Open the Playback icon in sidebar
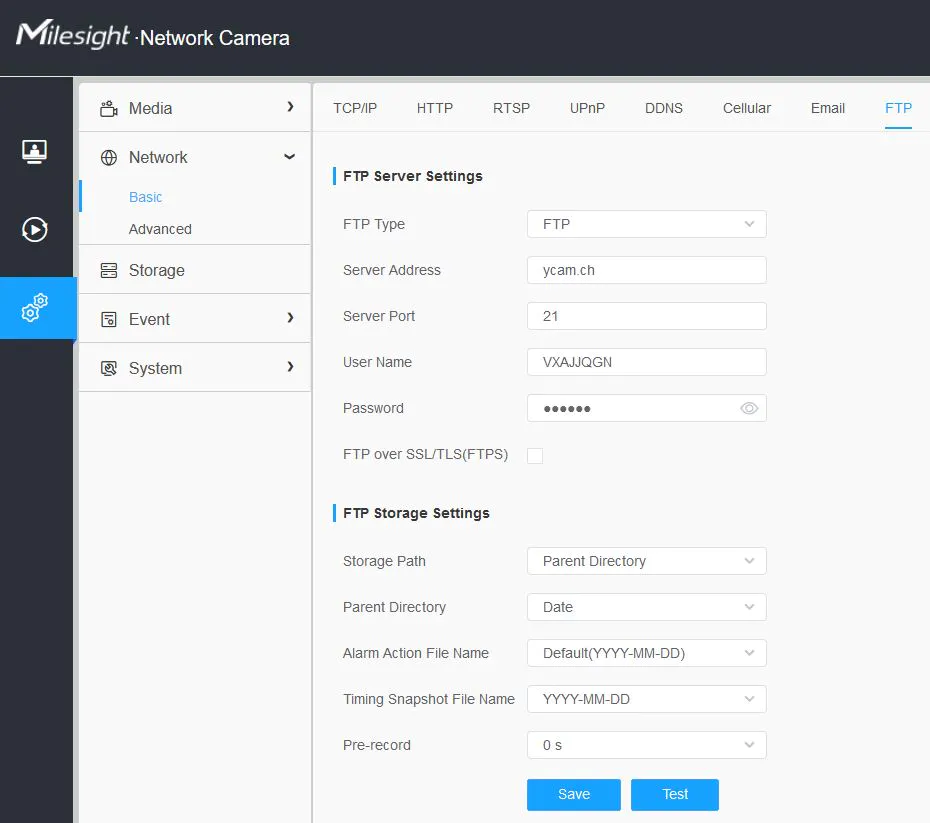 pyautogui.click(x=35, y=230)
